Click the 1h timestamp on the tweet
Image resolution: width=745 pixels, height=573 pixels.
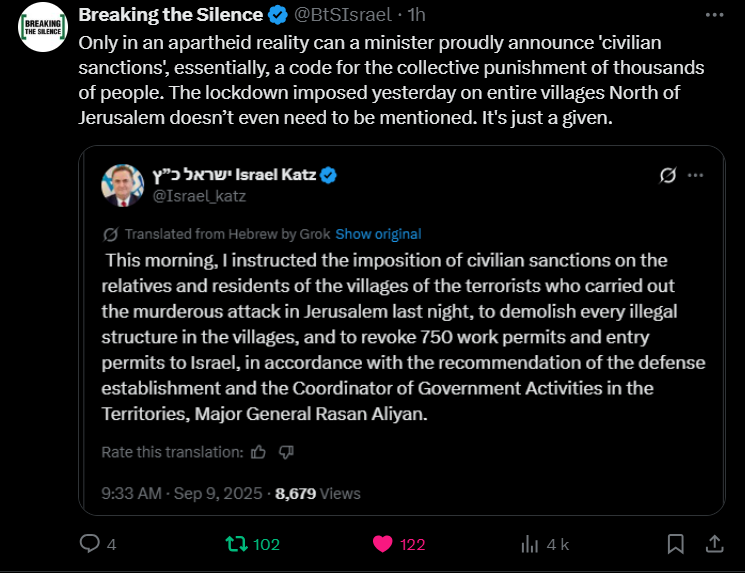416,15
